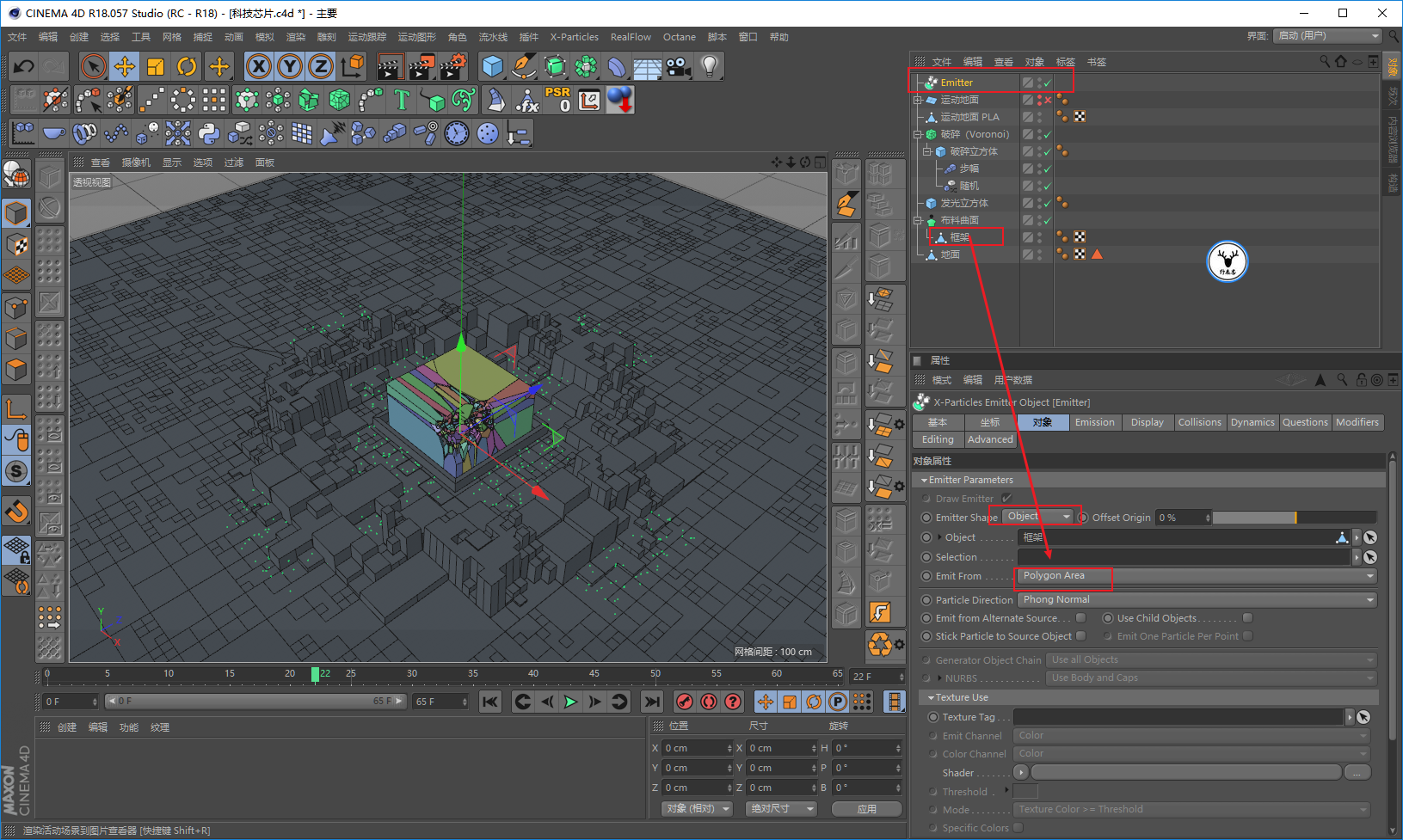Toggle the green check for 布料曲面
The image size is (1403, 840).
pyautogui.click(x=1048, y=221)
